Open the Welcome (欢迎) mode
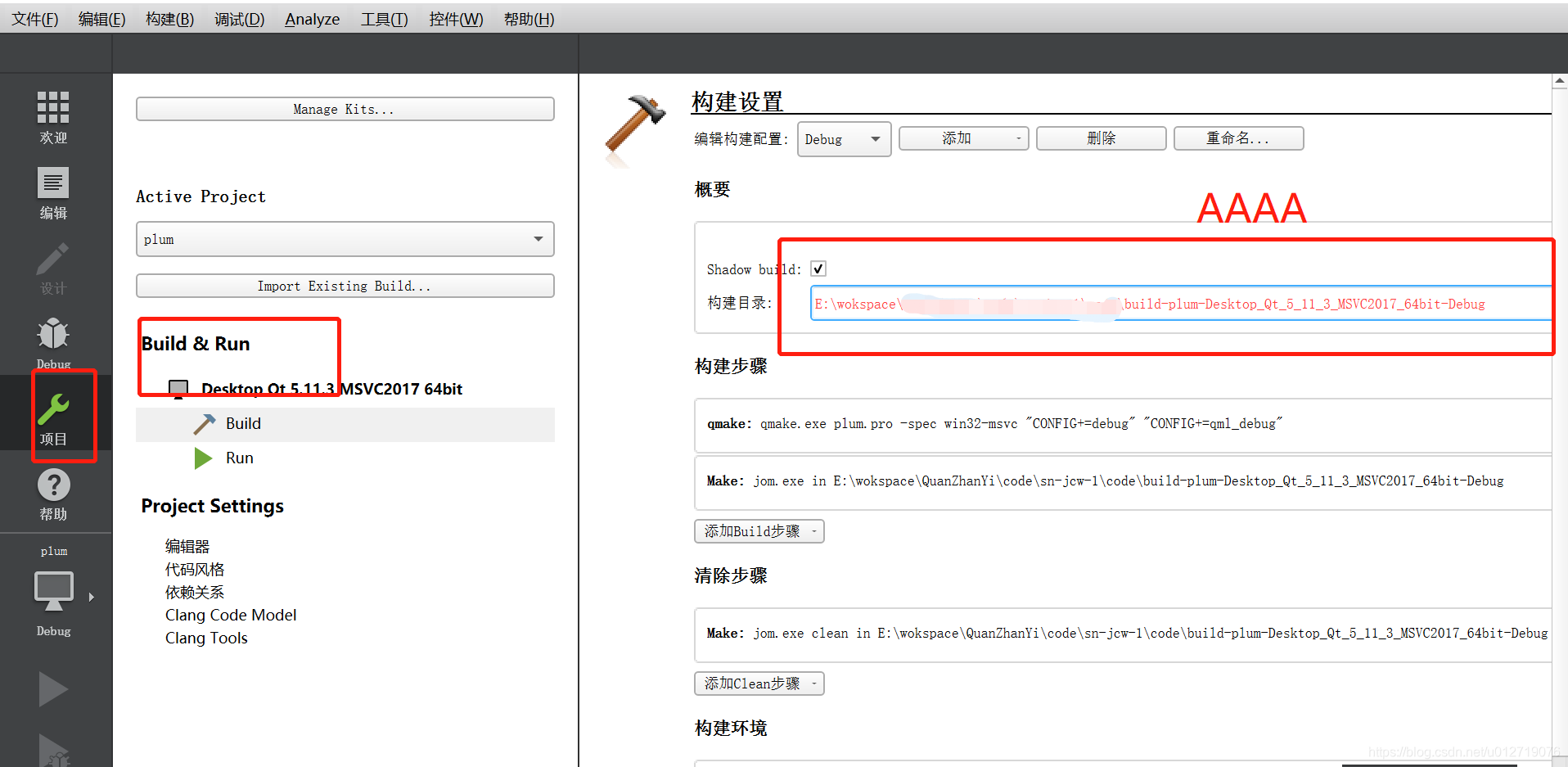Screen dimensions: 1568x767 pos(53,117)
